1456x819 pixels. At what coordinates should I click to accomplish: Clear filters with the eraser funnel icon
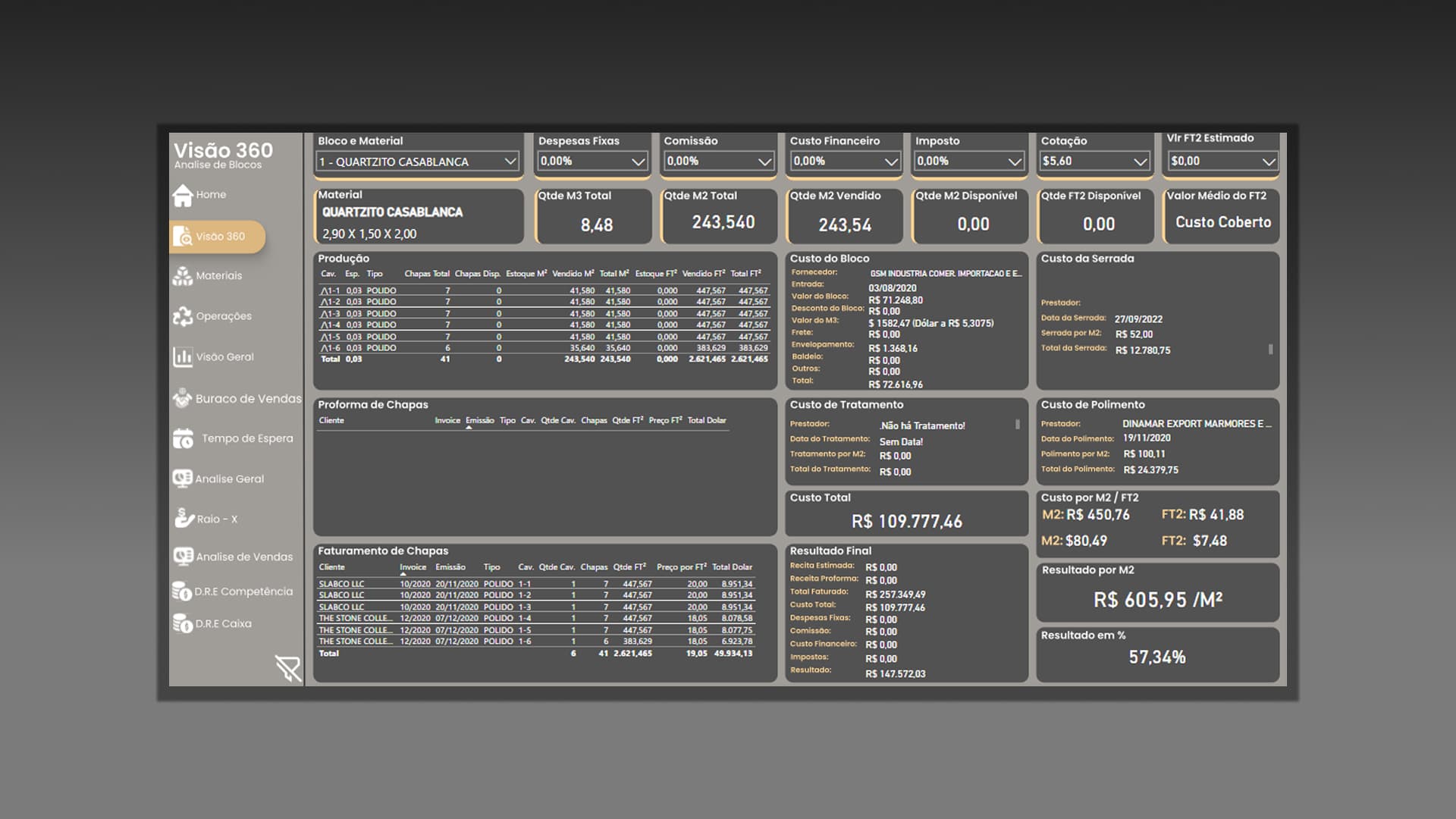287,668
